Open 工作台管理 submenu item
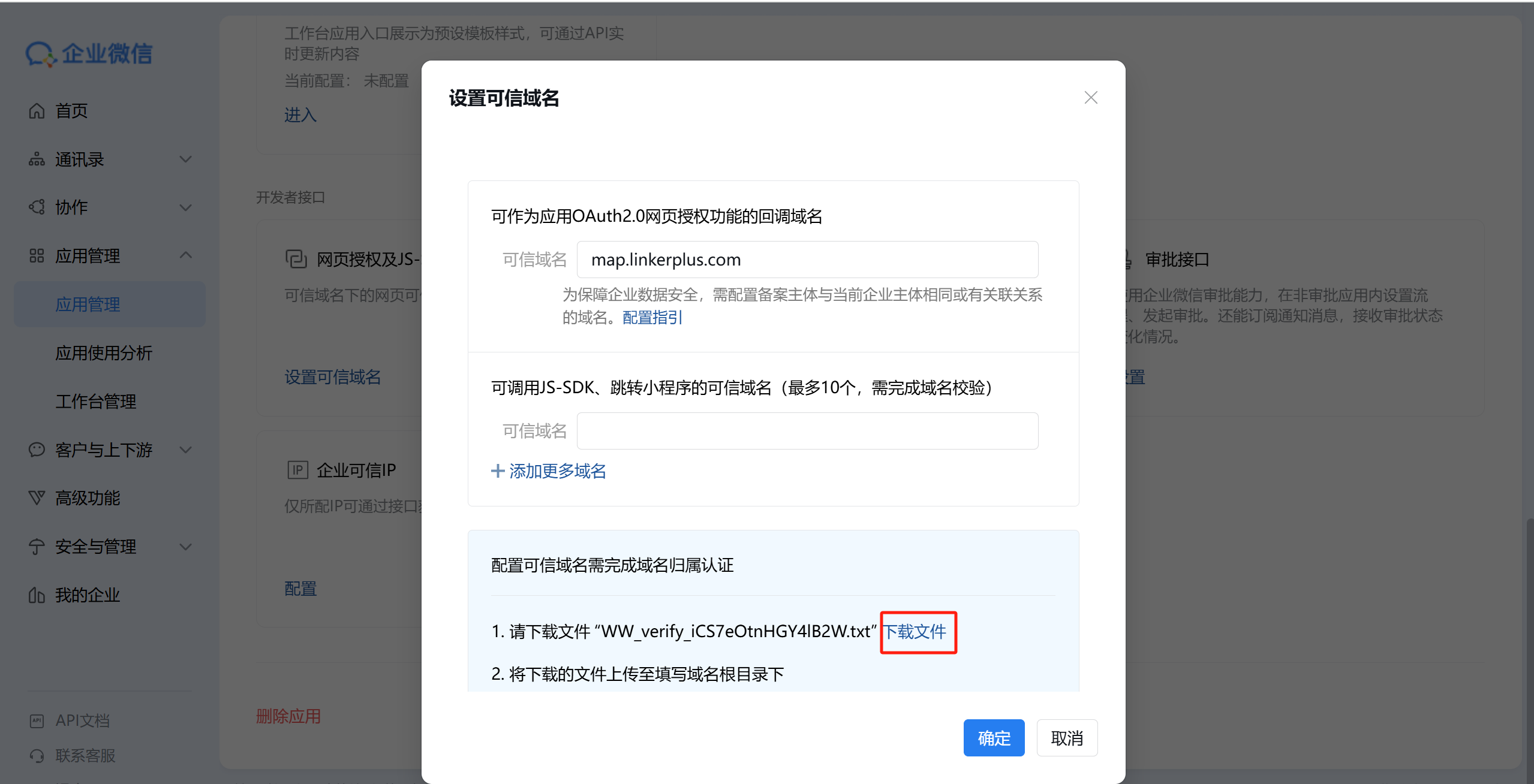 point(96,402)
